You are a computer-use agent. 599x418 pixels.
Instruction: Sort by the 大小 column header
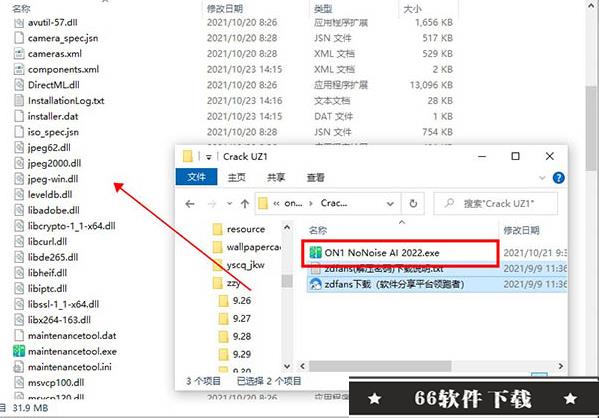tap(412, 9)
